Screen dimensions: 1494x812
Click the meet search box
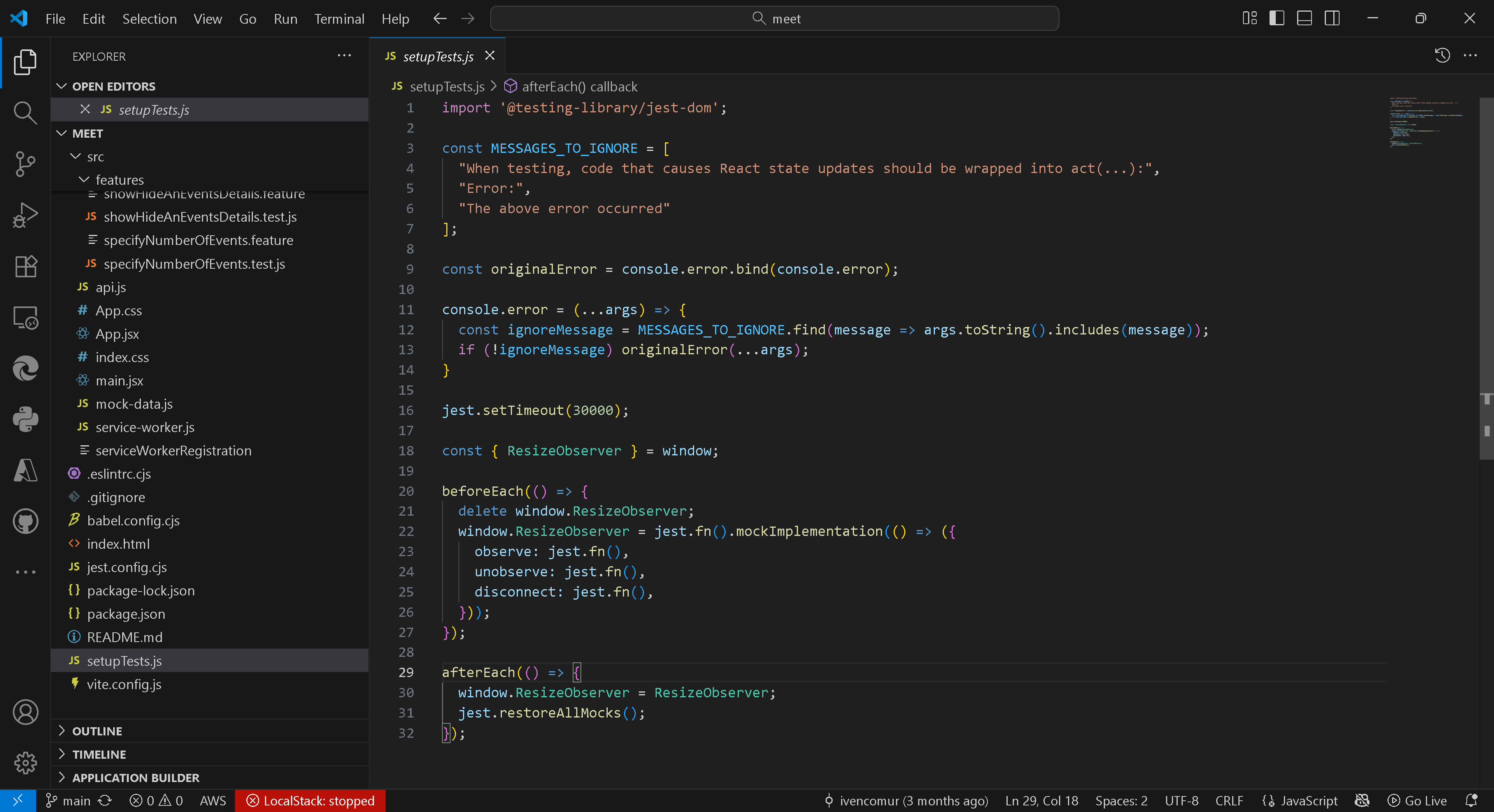coord(775,18)
